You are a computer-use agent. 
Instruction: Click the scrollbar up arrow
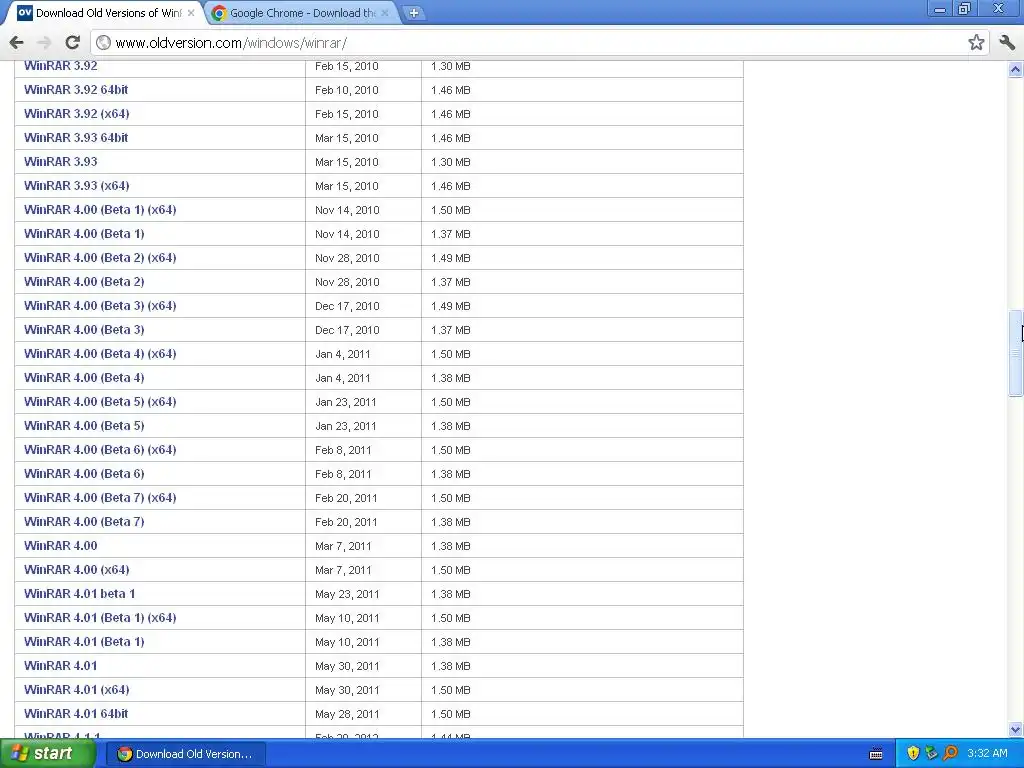(1016, 69)
